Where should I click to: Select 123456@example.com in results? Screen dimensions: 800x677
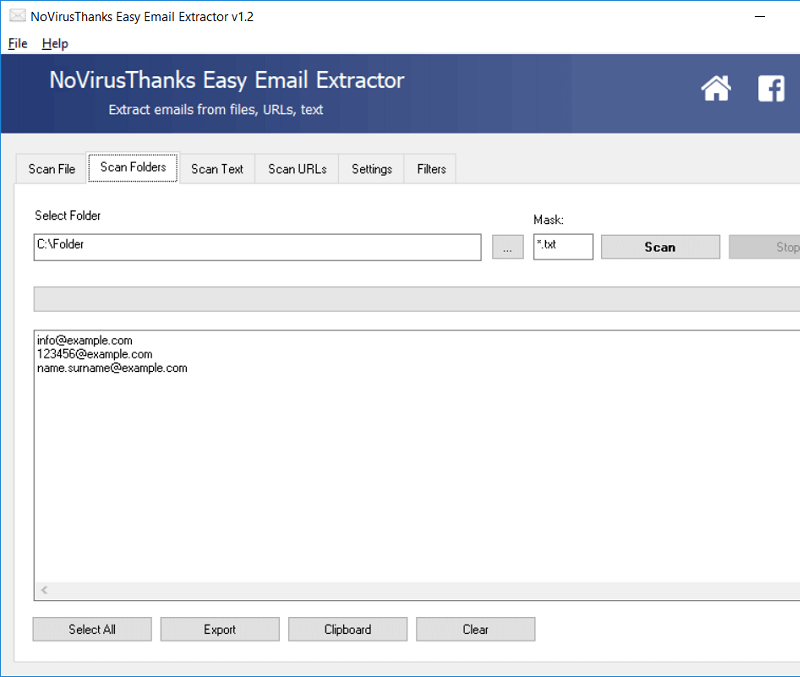[94, 354]
